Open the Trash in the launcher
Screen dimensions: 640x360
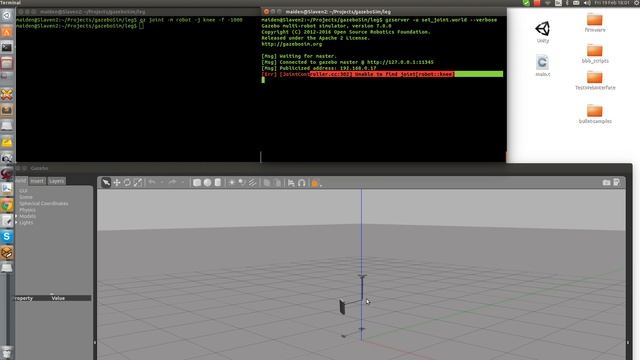point(7,352)
